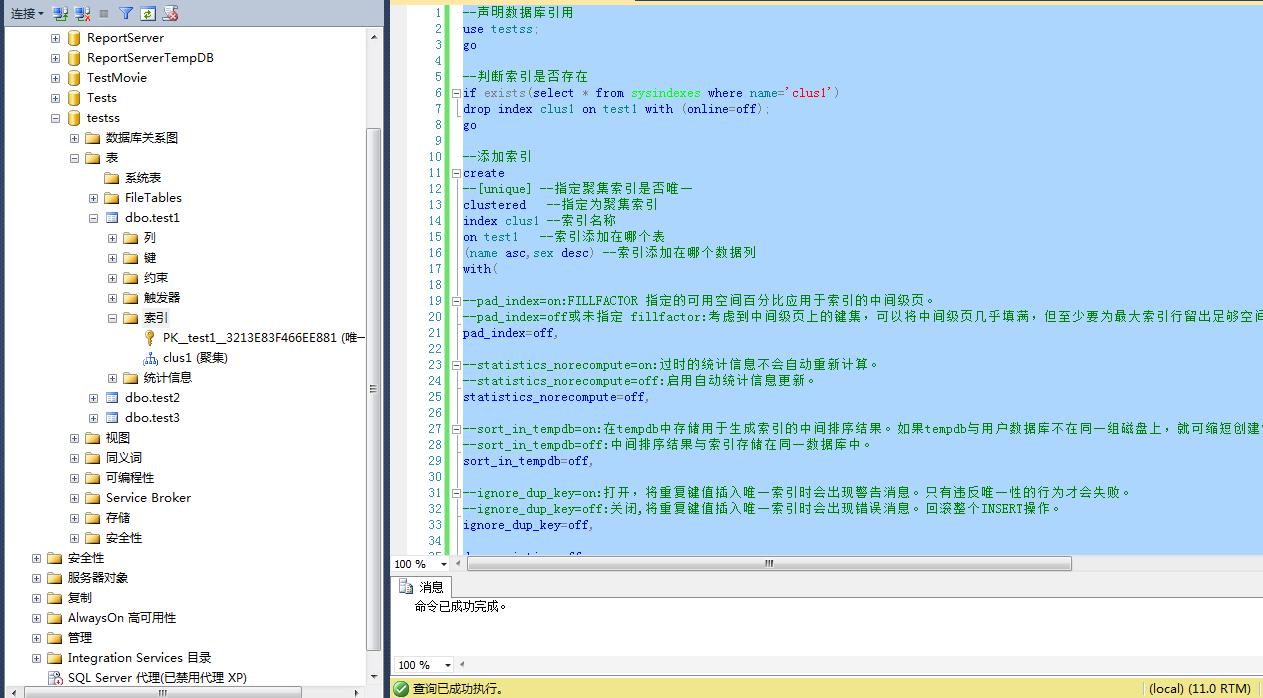Select the Service Broker folder

pyautogui.click(x=148, y=498)
